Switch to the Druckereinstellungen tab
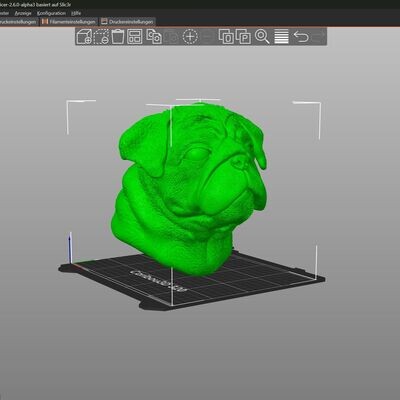Viewport: 400px width, 400px height. point(127,22)
